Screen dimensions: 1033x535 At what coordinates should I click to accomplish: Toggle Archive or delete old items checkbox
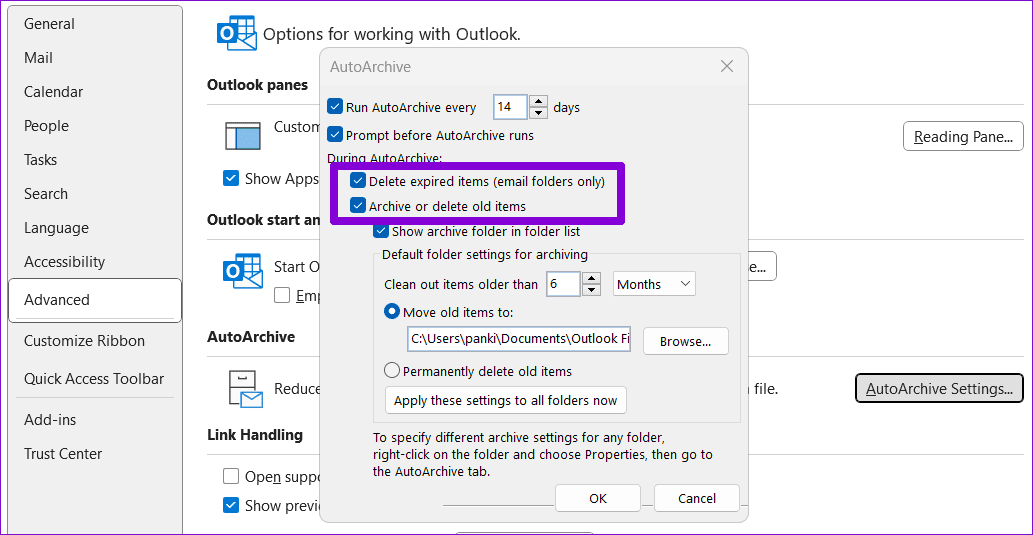pos(358,206)
